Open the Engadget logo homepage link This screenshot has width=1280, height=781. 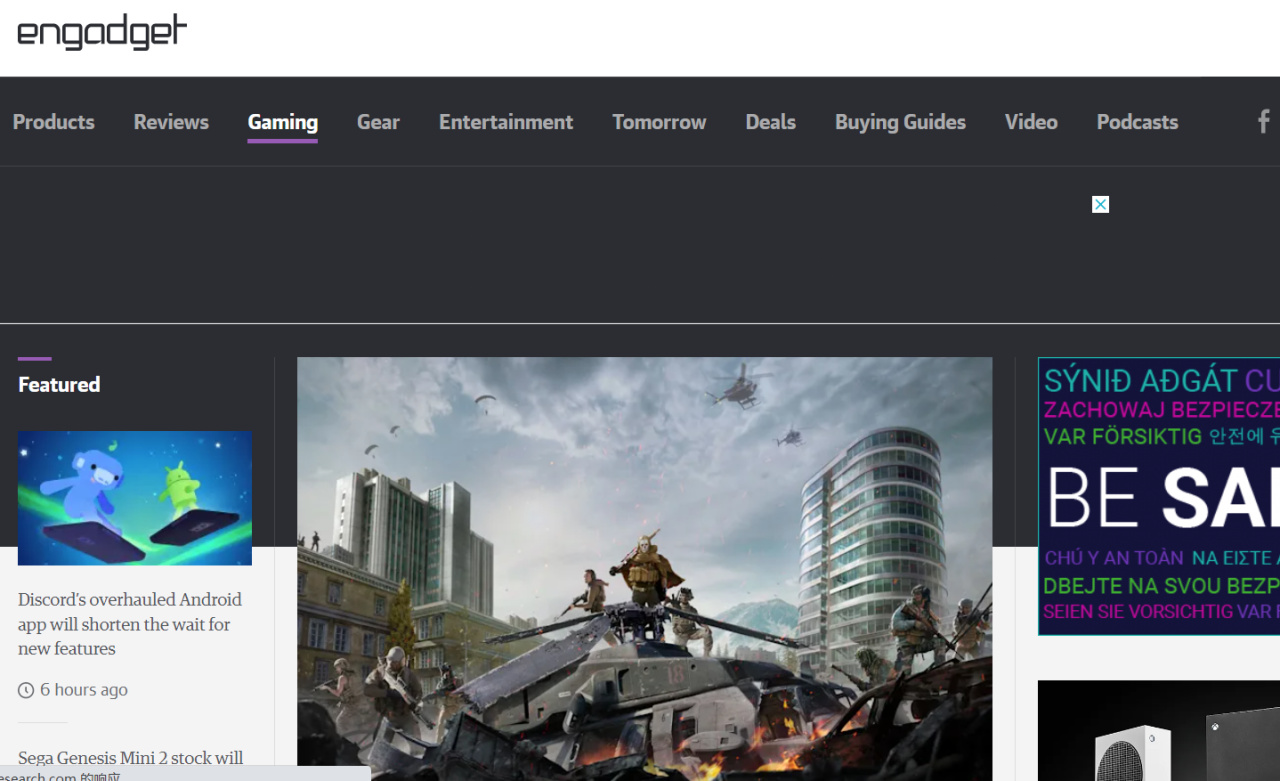click(102, 33)
